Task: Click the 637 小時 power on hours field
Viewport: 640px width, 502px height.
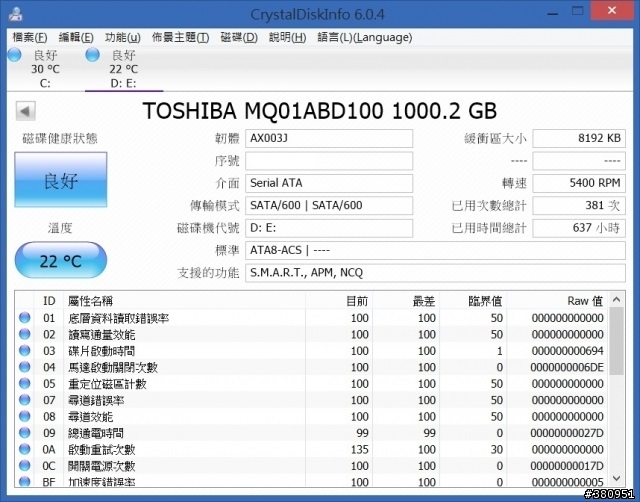Action: click(579, 228)
